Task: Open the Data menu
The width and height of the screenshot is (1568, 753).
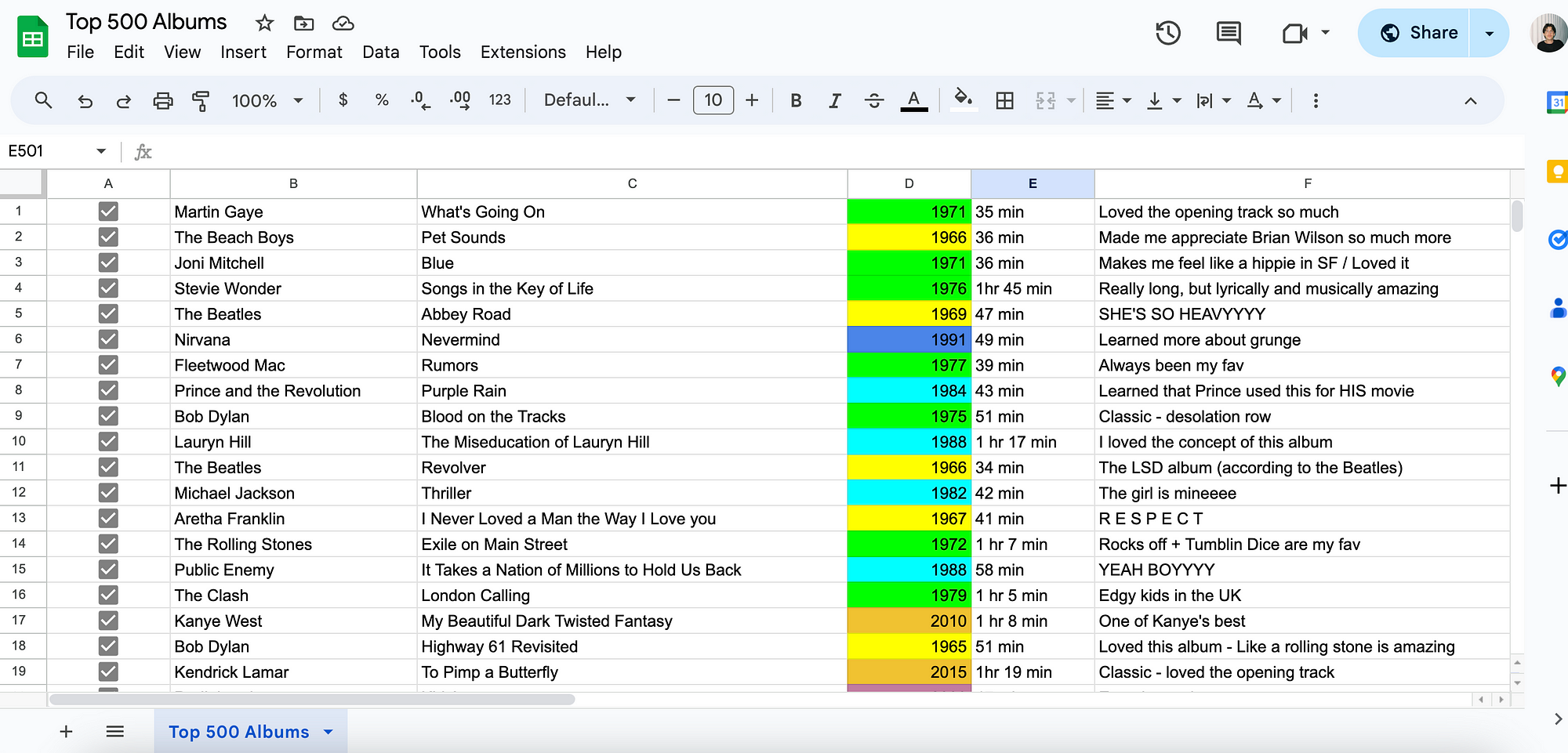Action: click(381, 52)
